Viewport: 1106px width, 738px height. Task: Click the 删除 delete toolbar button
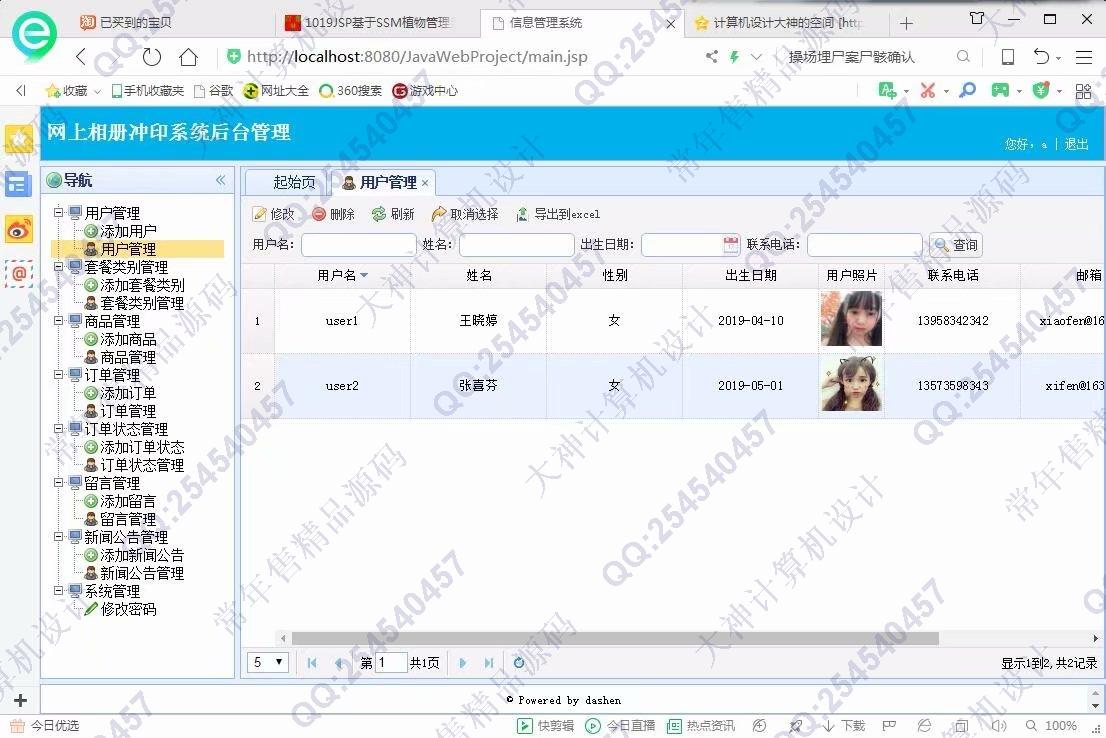tap(334, 214)
